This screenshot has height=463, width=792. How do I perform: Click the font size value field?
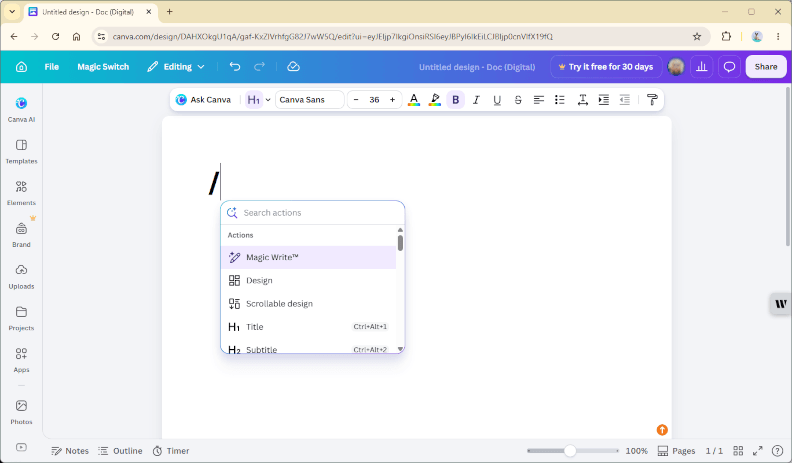tap(374, 99)
